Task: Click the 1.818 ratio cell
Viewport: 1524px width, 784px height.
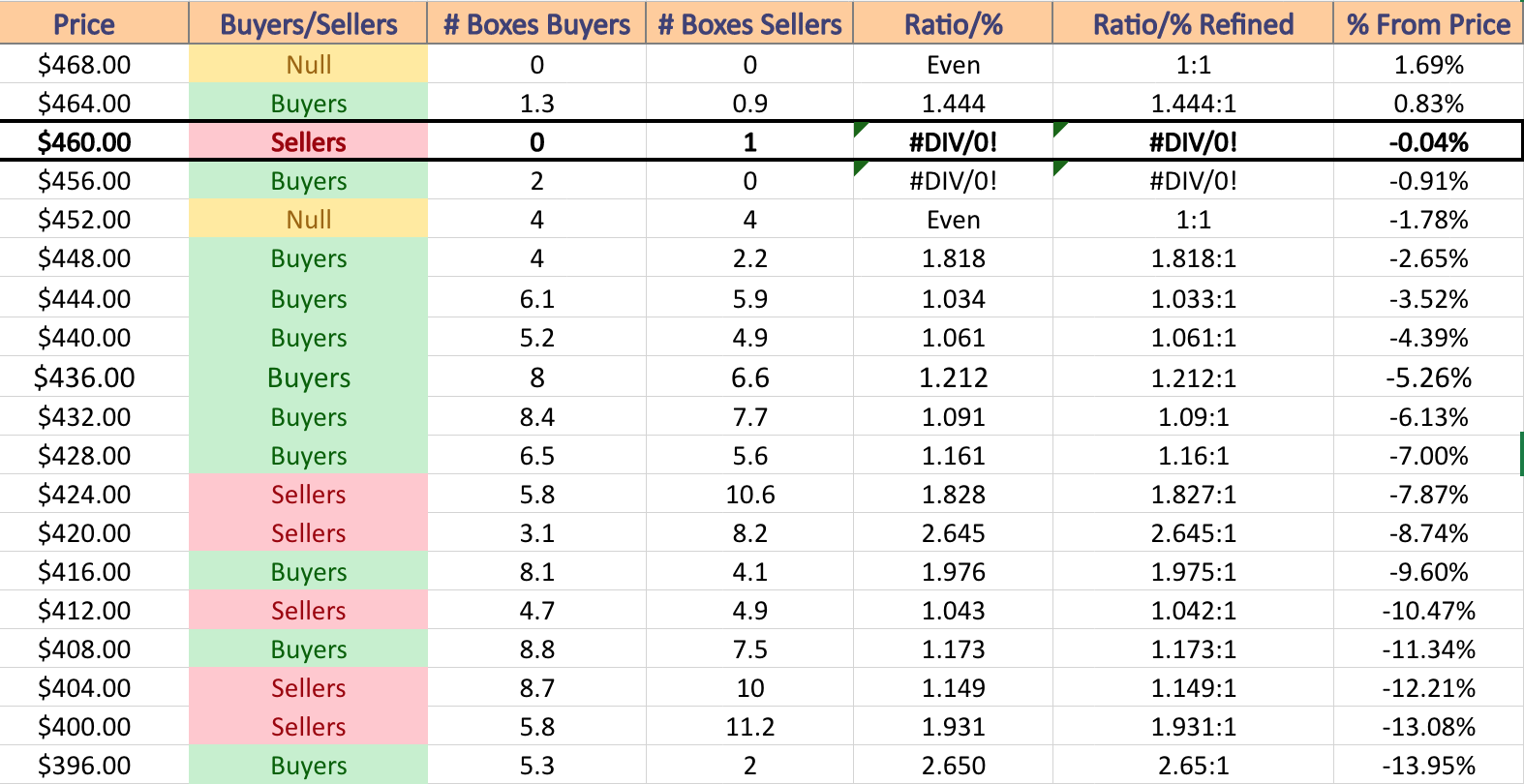Action: coord(953,257)
